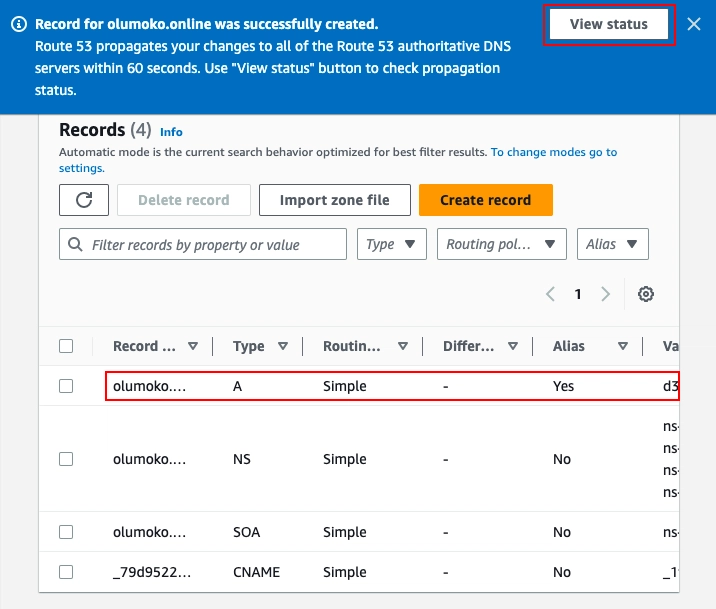Sort by Record name column arrow
The image size is (716, 609).
point(193,346)
